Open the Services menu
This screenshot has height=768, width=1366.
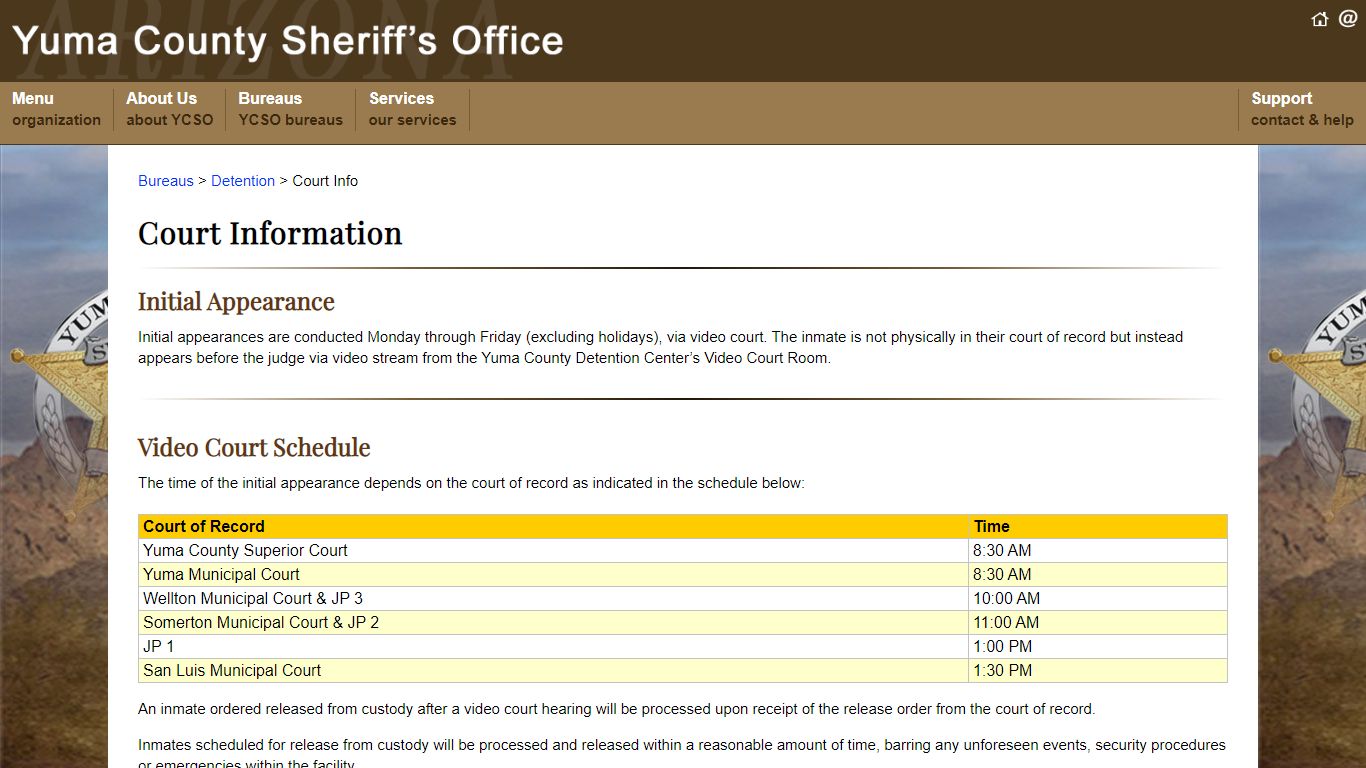pos(412,109)
